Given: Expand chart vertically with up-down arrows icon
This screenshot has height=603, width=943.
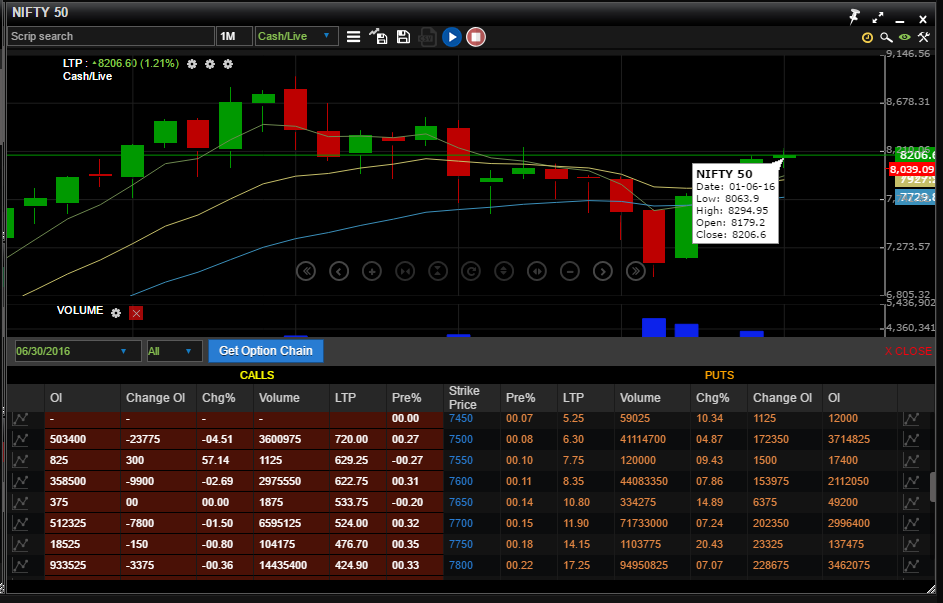Looking at the screenshot, I should [504, 271].
